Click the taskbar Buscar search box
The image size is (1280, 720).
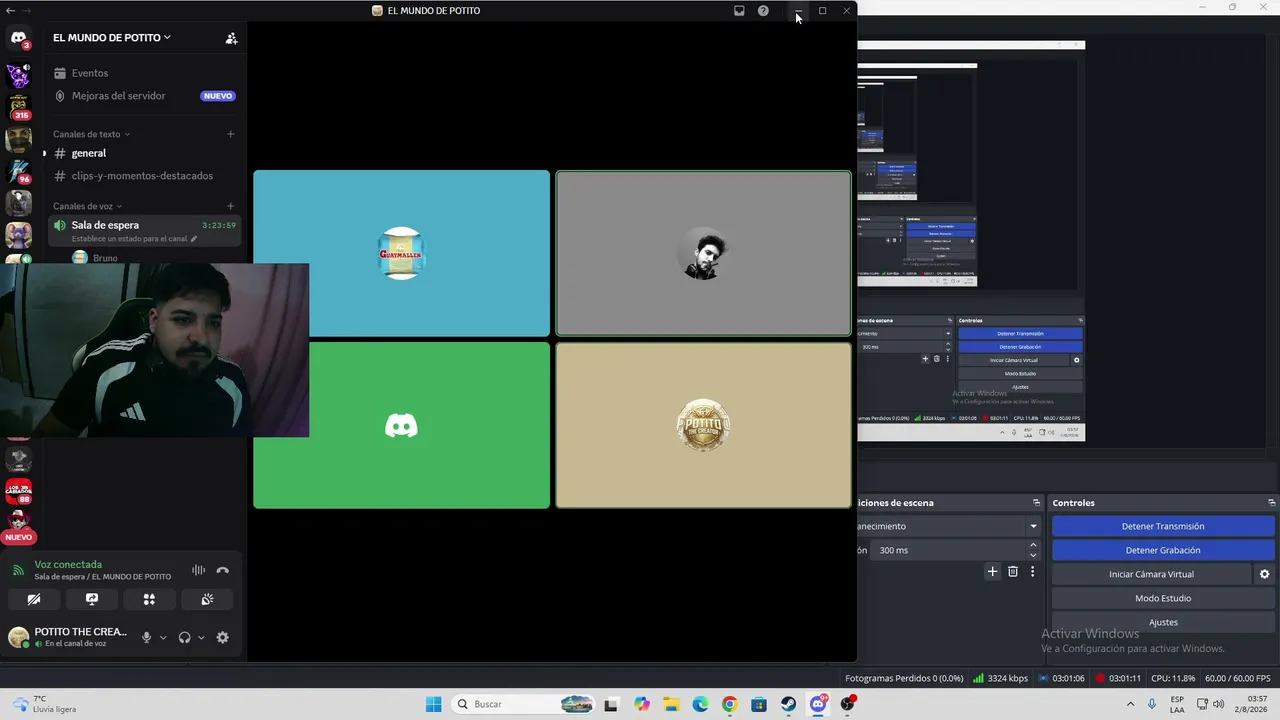pos(525,704)
